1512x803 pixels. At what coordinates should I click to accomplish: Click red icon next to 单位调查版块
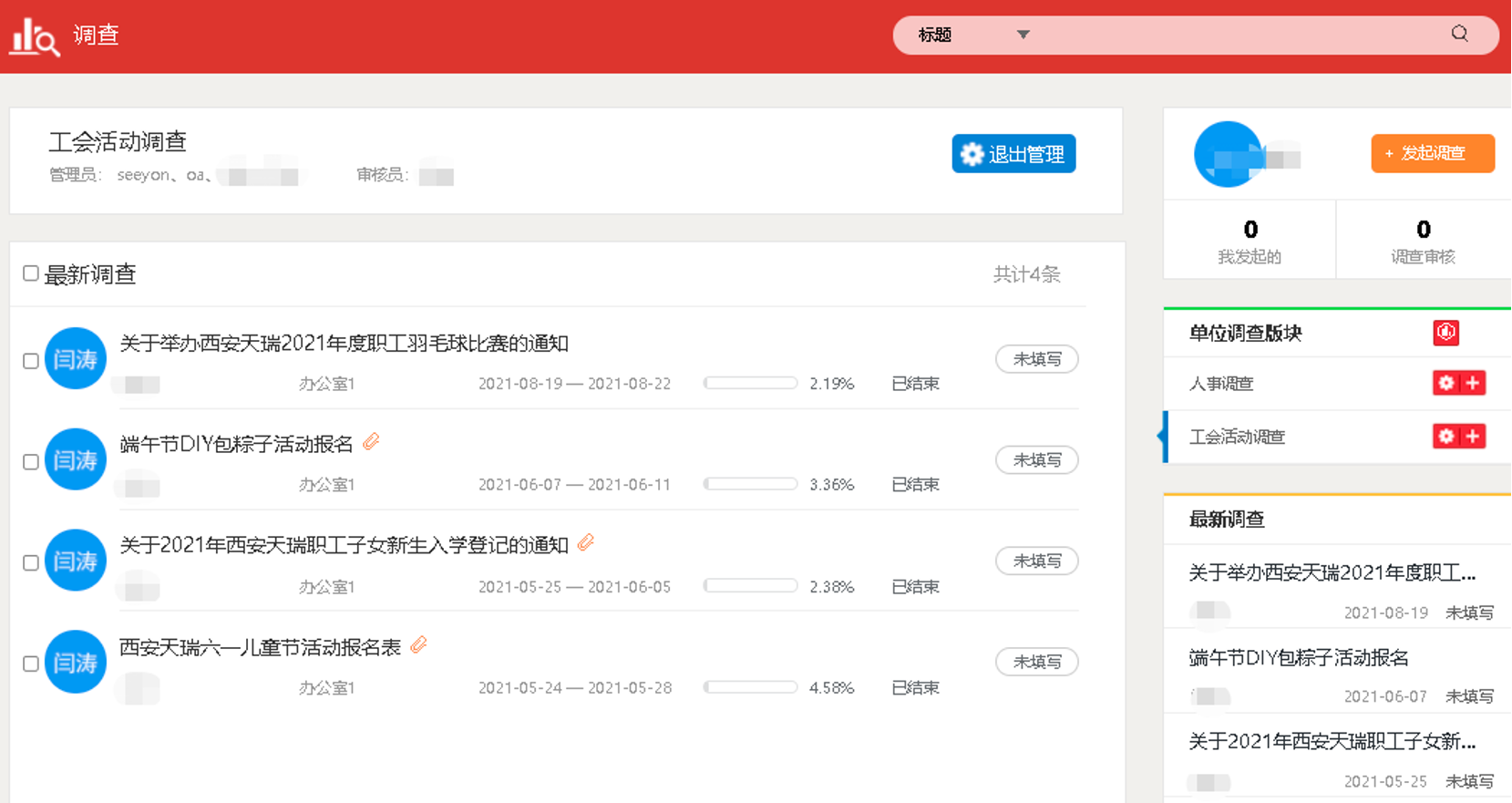tap(1445, 333)
